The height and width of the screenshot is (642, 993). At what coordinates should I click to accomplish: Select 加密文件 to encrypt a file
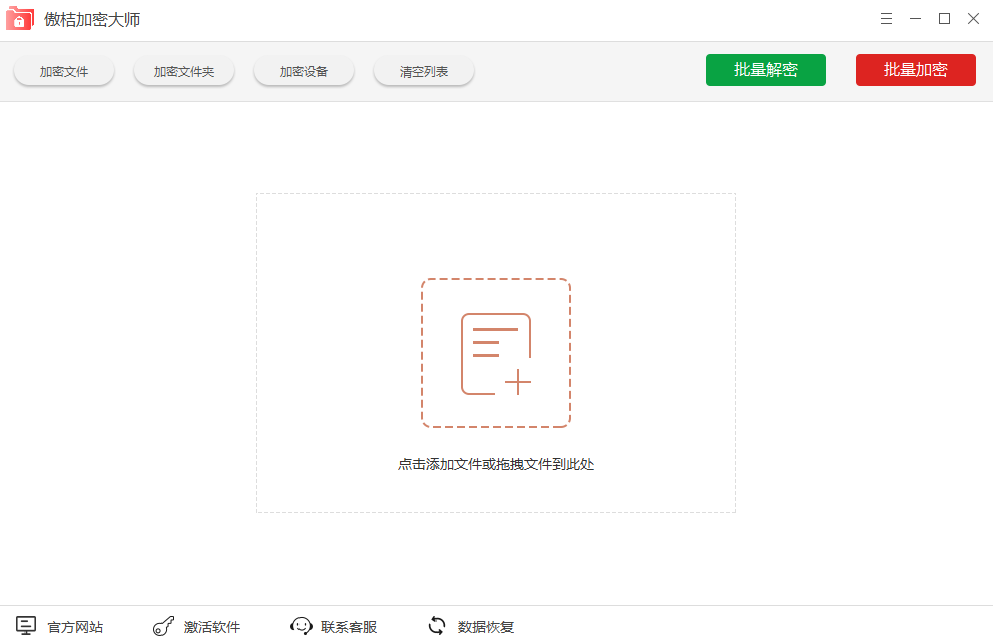pyautogui.click(x=63, y=70)
